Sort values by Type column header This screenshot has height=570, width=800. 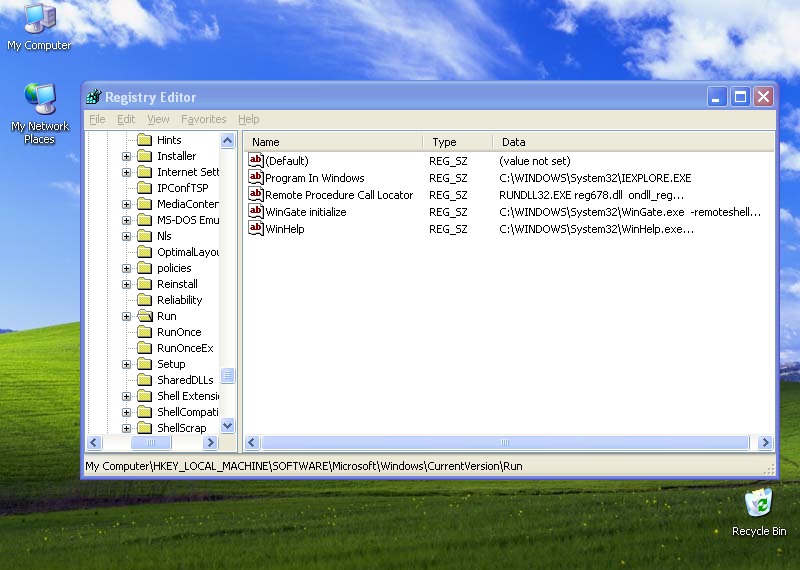point(458,142)
